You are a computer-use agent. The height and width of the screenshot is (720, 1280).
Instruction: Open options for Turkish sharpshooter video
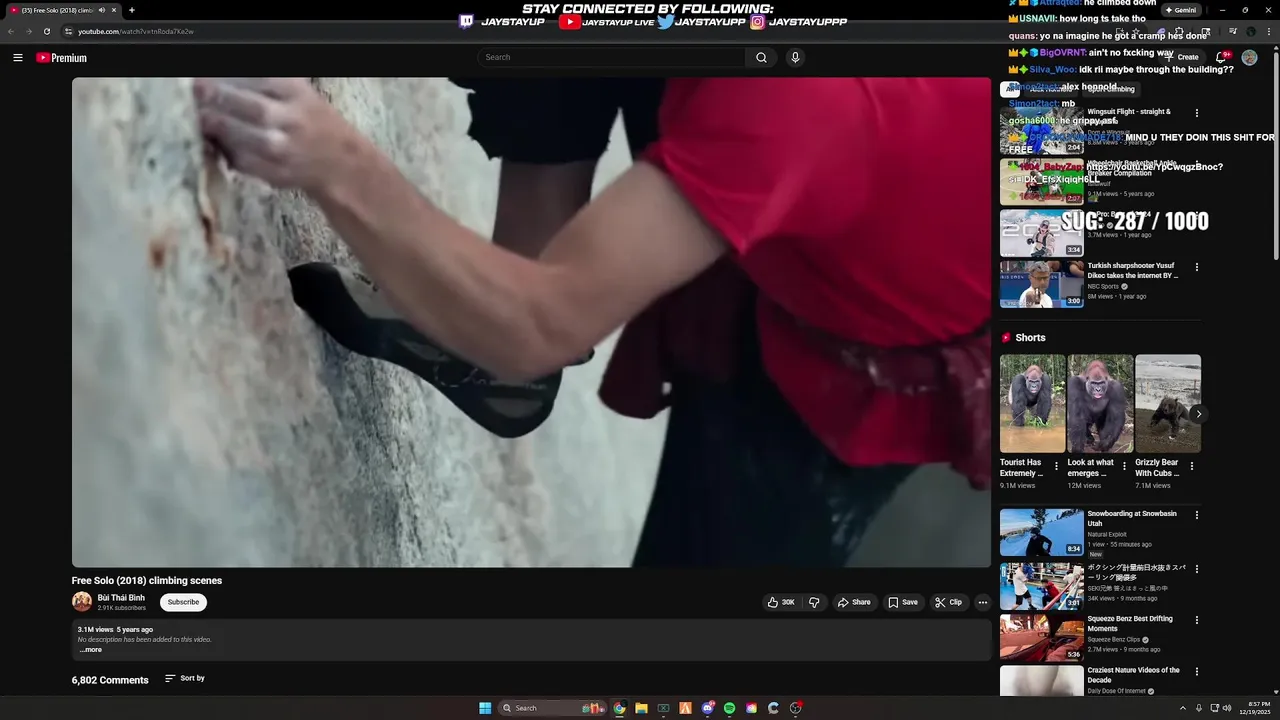pyautogui.click(x=1196, y=267)
